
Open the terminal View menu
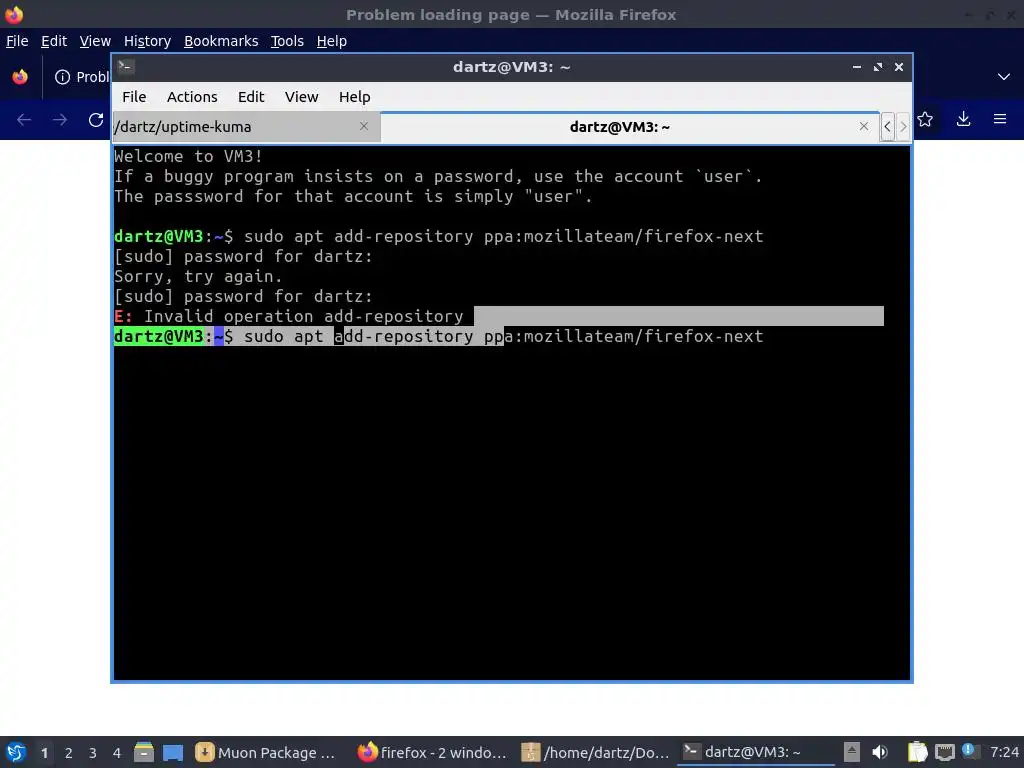coord(301,97)
